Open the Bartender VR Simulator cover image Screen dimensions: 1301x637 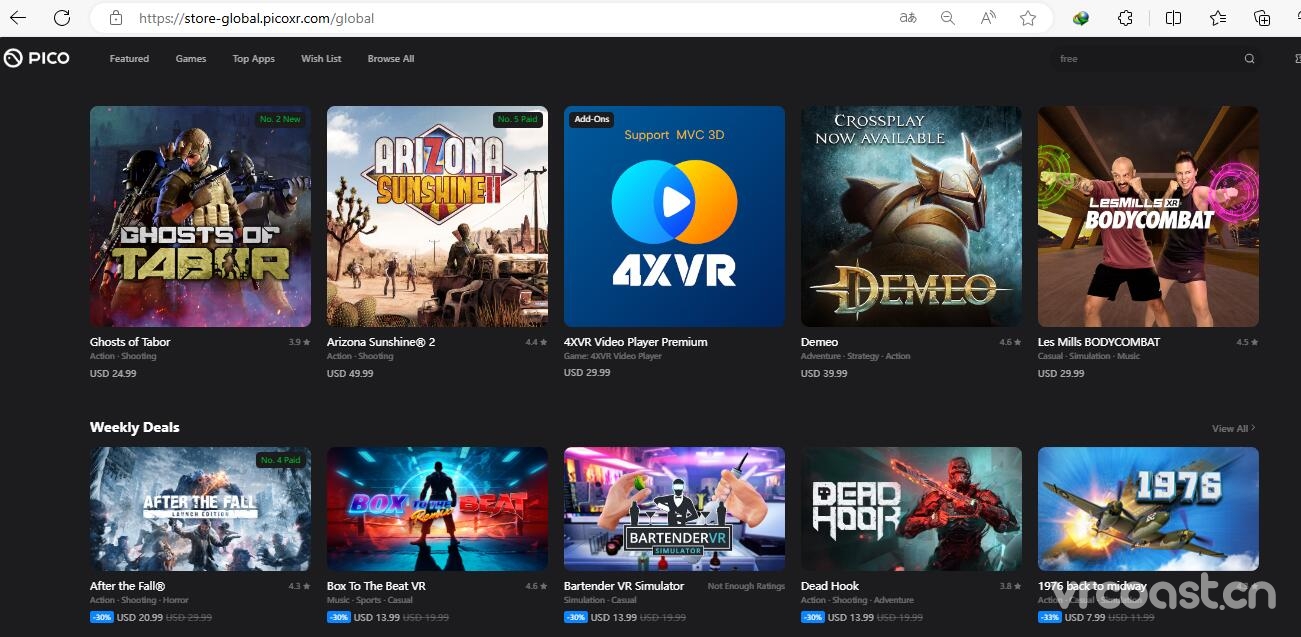(x=674, y=509)
